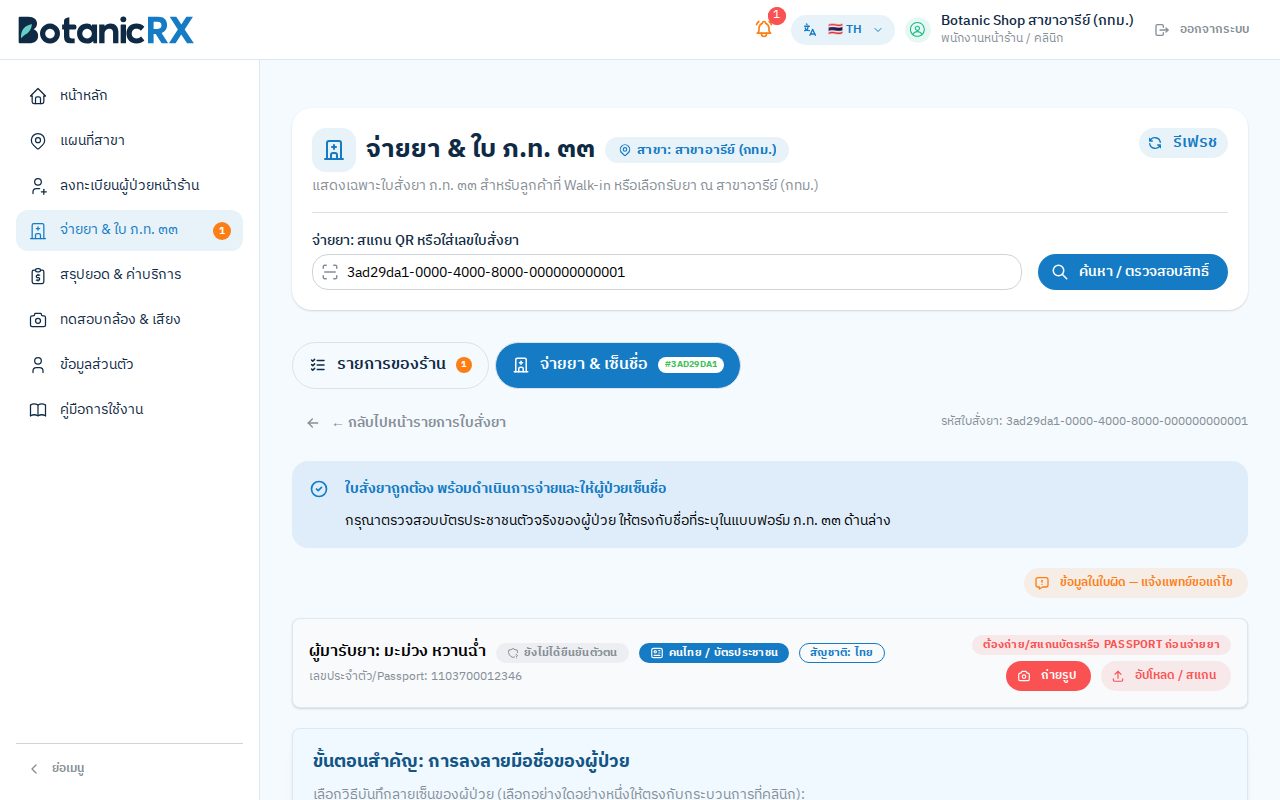Click the map pin icon beside แผนที่สาขา
Screen dimensions: 1280x800
click(x=38, y=141)
